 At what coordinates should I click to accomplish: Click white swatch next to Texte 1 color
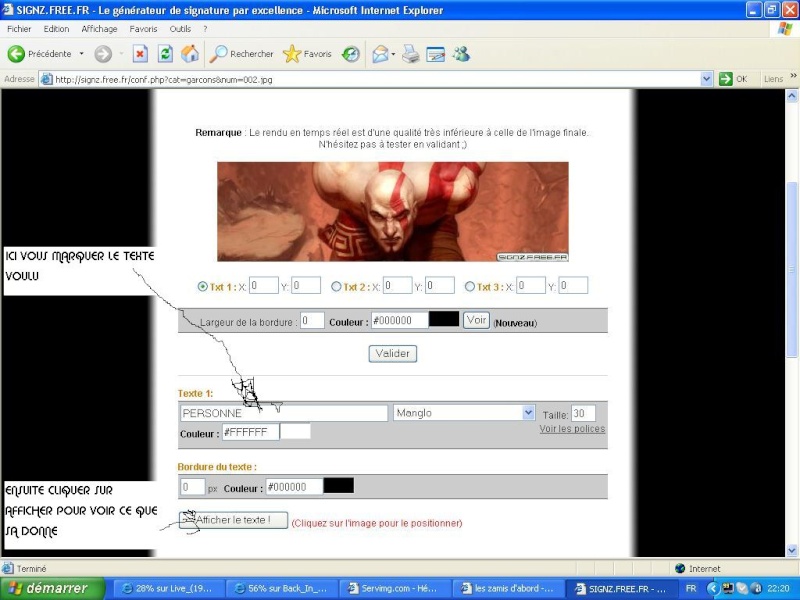tap(295, 431)
